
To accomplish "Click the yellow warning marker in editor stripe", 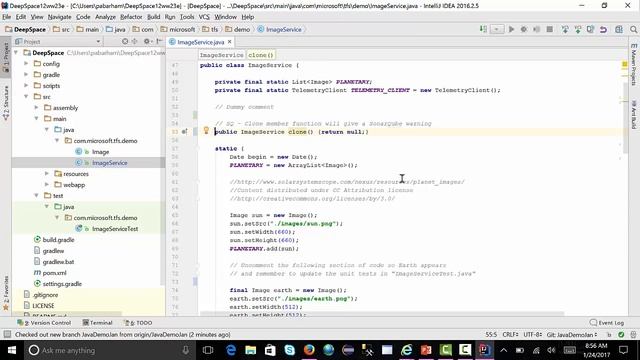I will [624, 64].
